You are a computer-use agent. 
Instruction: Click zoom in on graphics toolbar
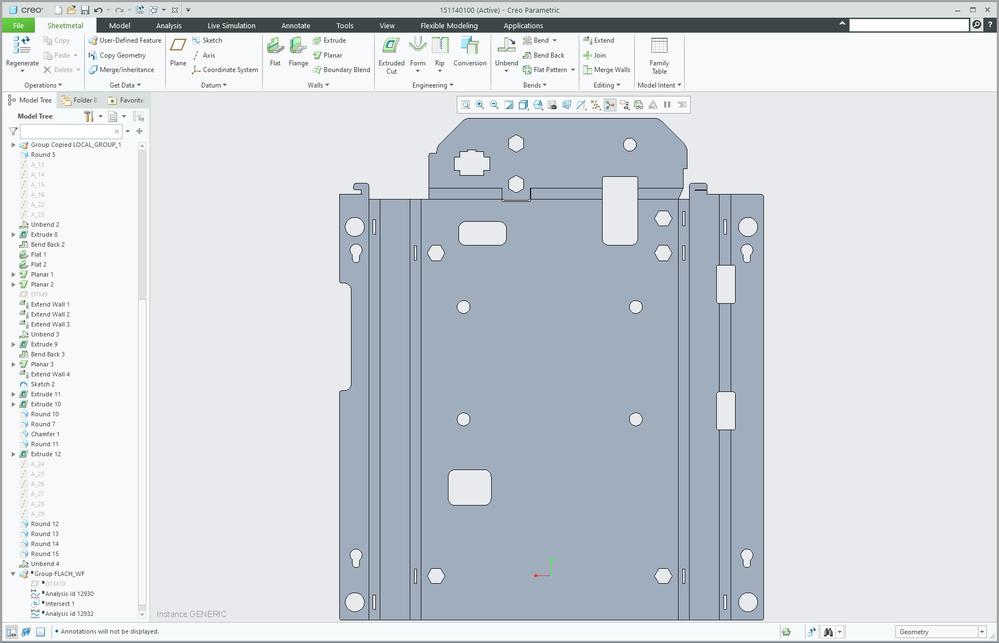click(480, 104)
